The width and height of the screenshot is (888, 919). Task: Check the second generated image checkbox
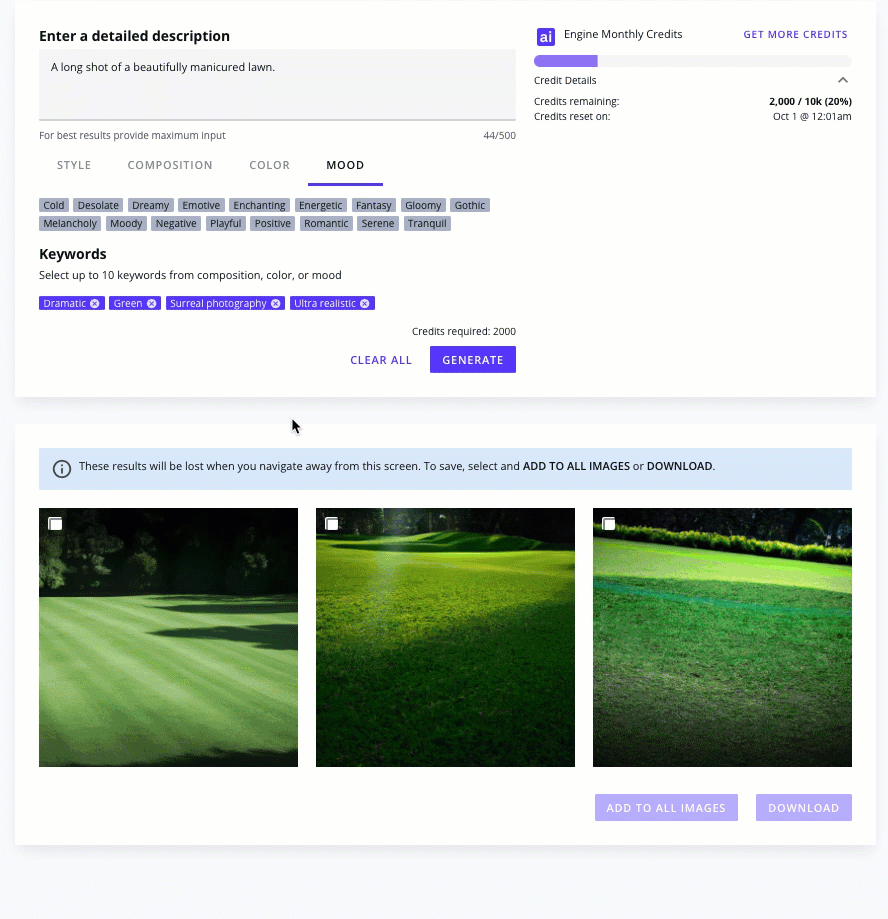[332, 523]
